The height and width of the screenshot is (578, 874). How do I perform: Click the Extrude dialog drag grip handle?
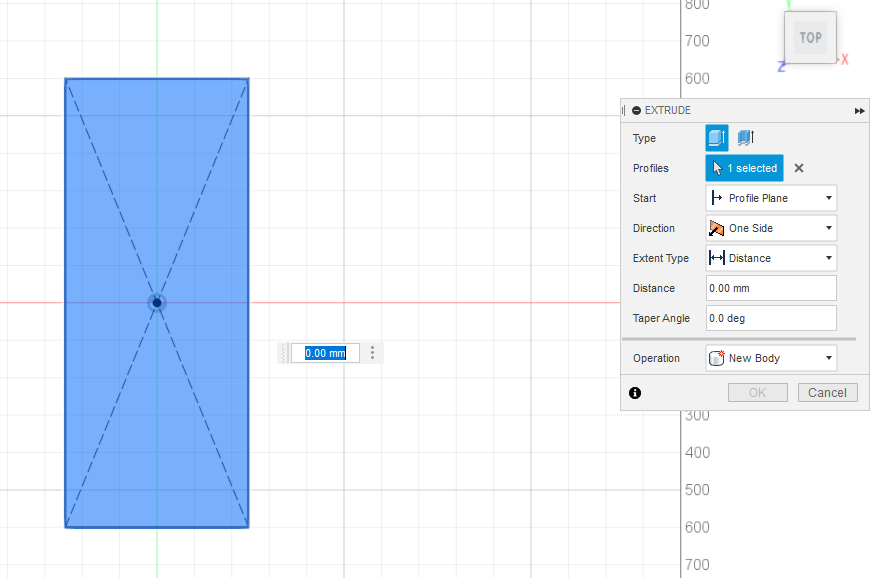(x=624, y=111)
